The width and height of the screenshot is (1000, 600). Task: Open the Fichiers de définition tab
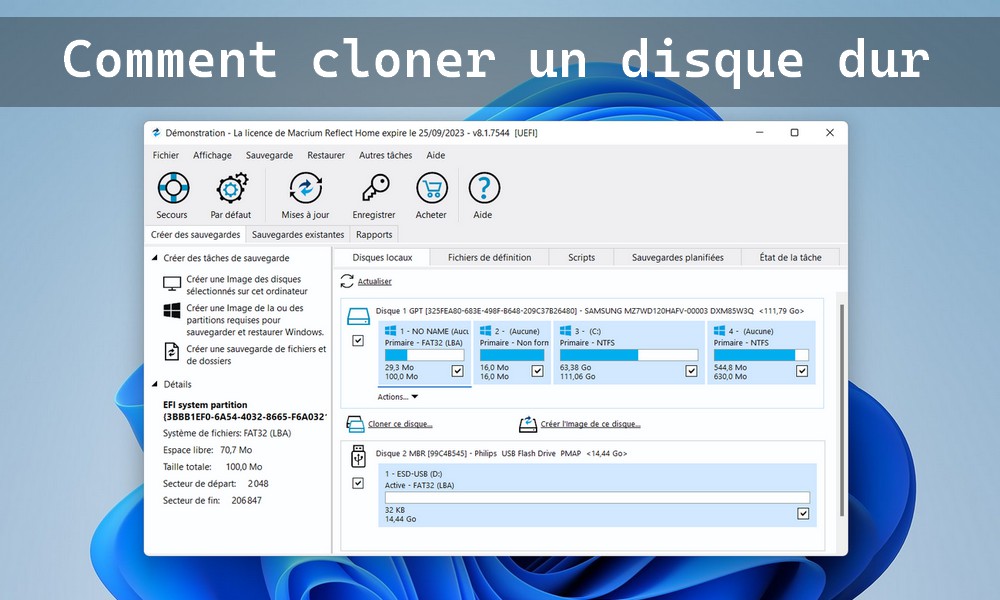[x=489, y=258]
